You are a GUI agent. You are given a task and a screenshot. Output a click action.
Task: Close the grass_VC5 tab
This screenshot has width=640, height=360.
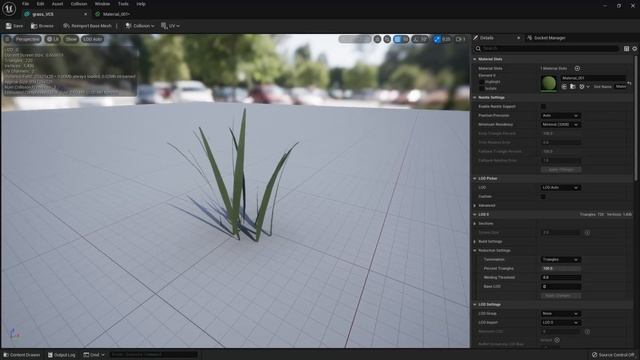(85, 14)
